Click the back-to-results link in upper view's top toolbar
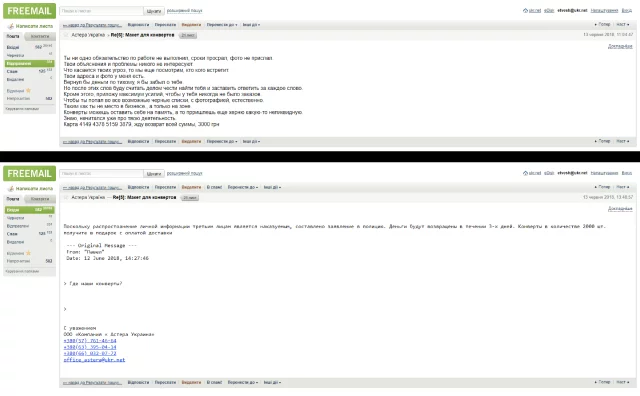The width and height of the screenshot is (640, 396). [92, 25]
